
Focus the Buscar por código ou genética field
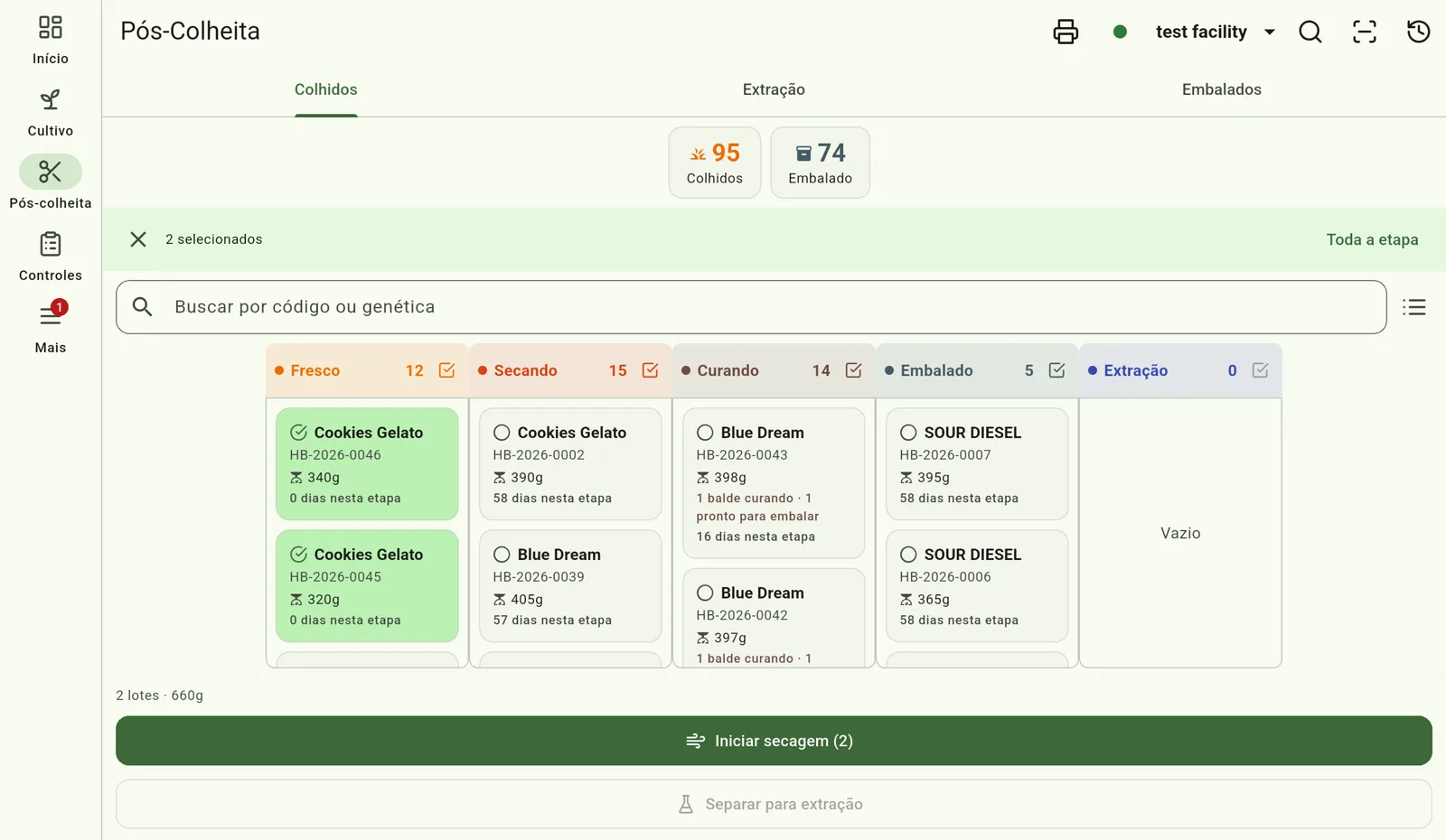coord(751,307)
